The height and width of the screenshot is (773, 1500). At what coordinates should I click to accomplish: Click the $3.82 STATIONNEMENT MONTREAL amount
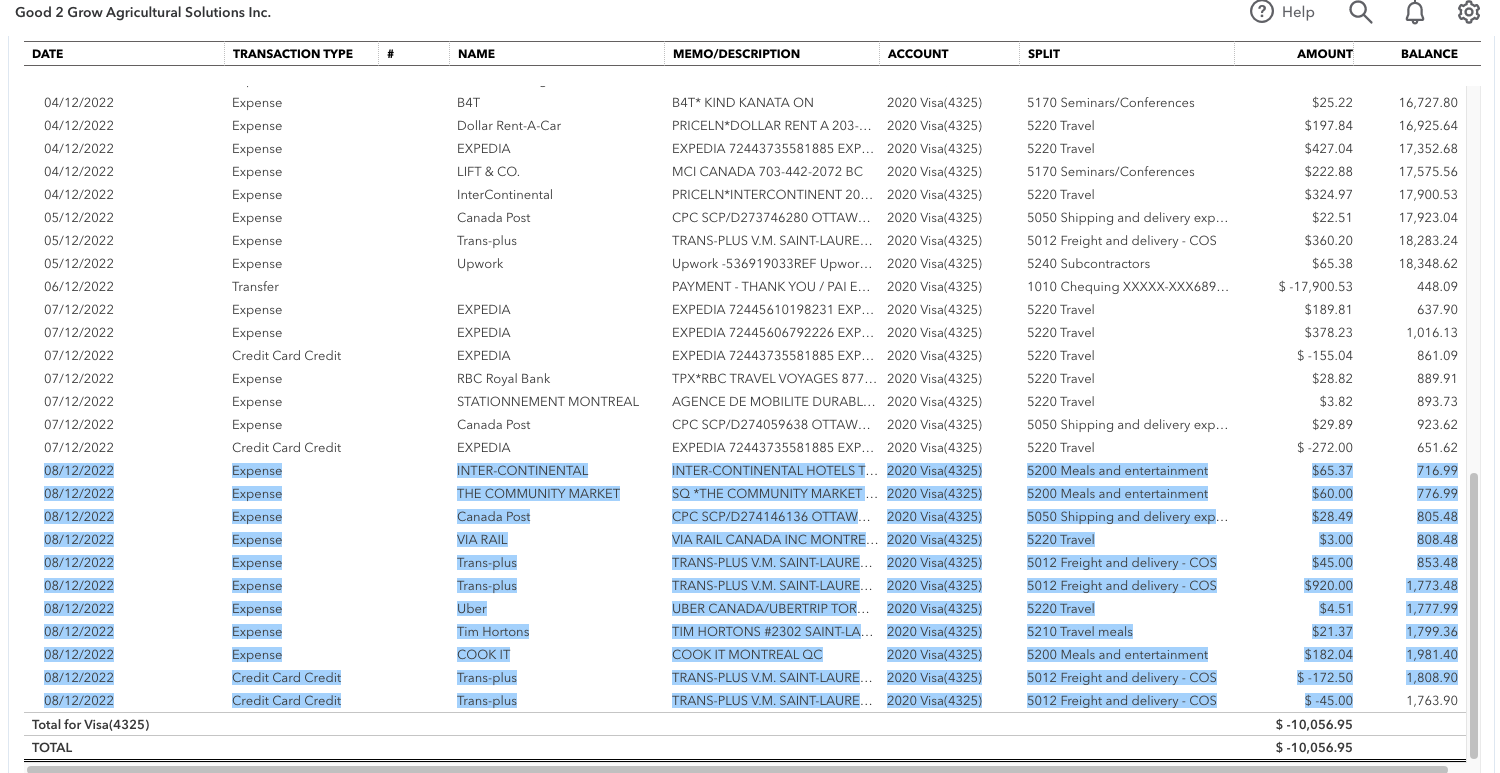[x=1335, y=402]
